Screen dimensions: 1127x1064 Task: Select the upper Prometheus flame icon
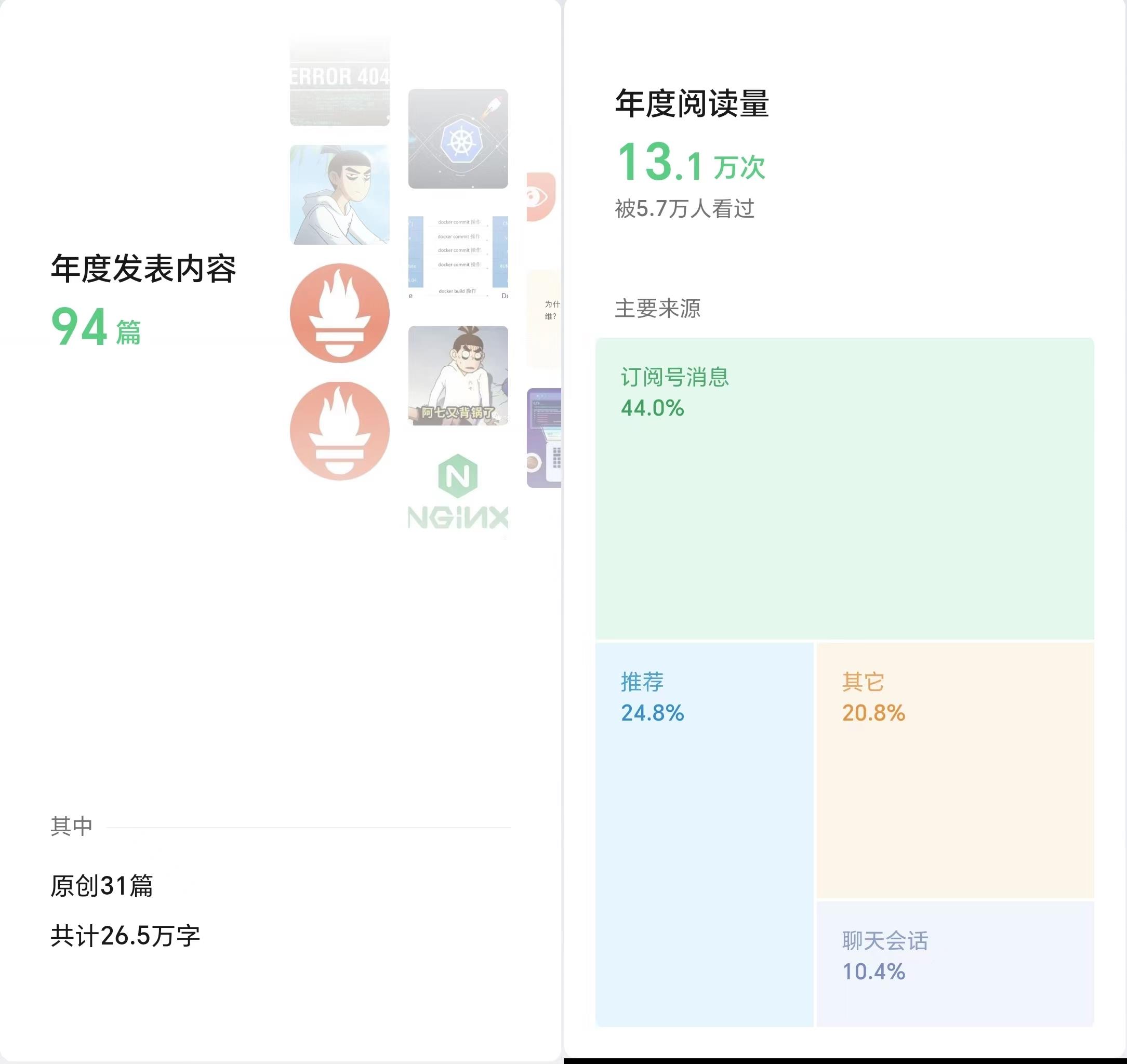339,313
